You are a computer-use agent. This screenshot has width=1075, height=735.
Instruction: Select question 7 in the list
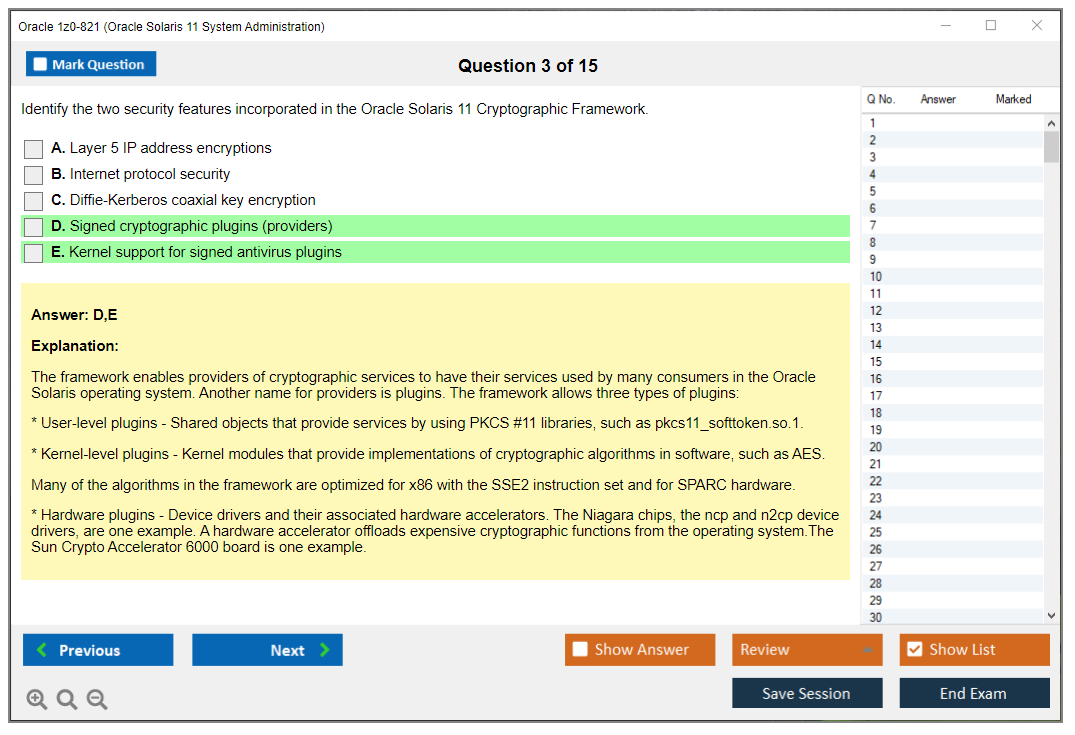[873, 225]
